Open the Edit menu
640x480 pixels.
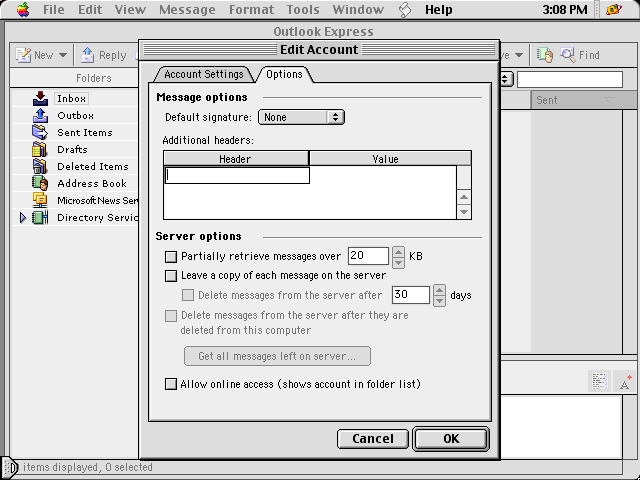[90, 9]
